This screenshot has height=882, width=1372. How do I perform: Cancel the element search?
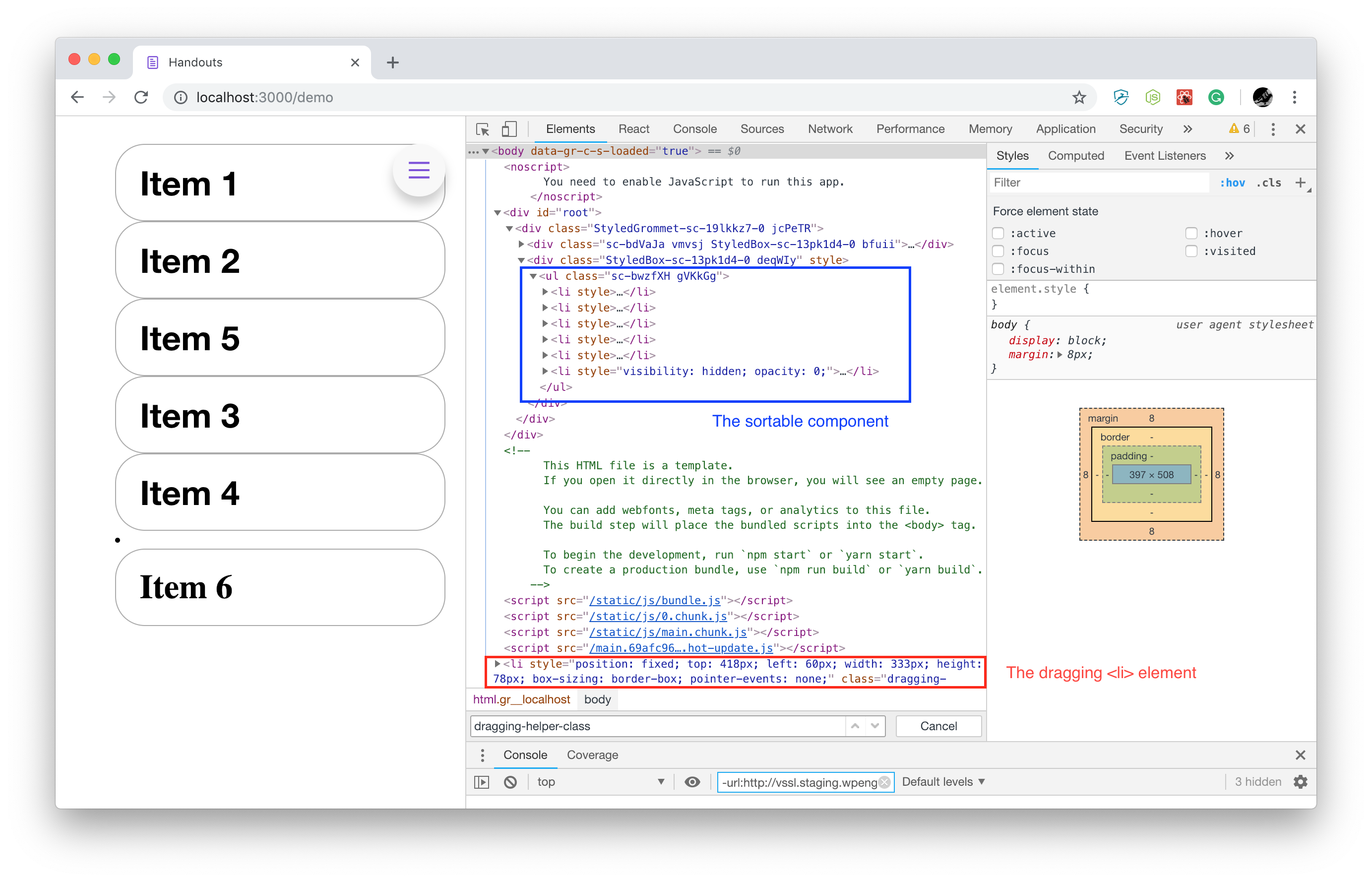pos(938,726)
